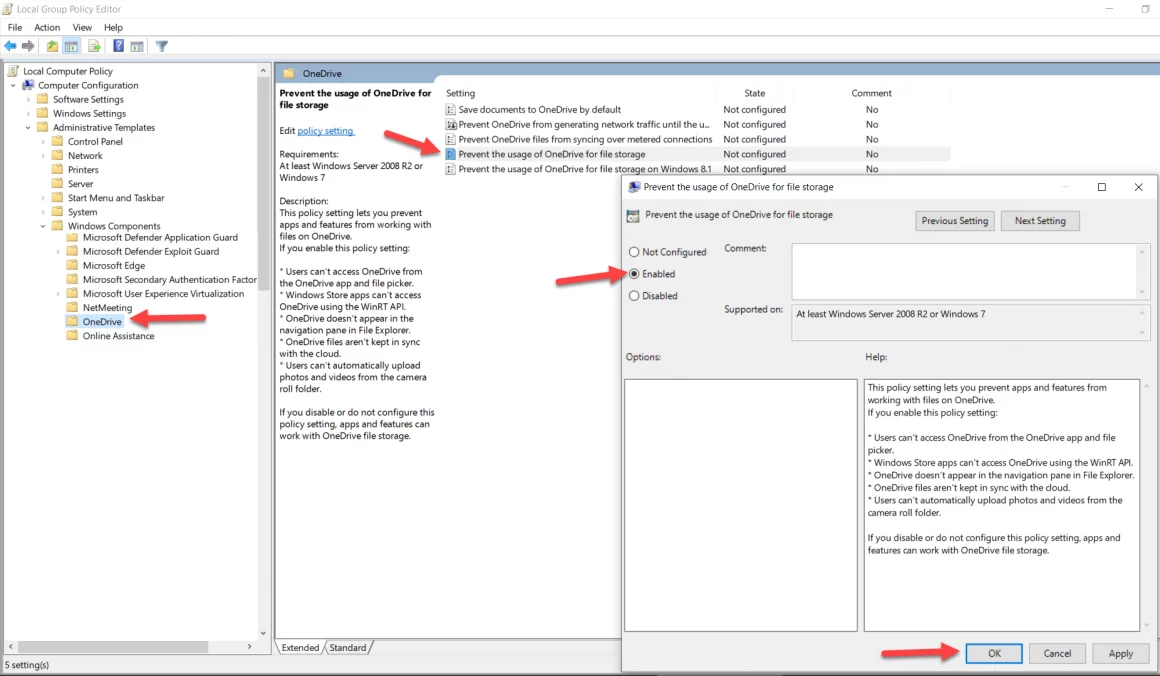Maximize the policy setting dialog window
The width and height of the screenshot is (1160, 676).
[x=1102, y=187]
